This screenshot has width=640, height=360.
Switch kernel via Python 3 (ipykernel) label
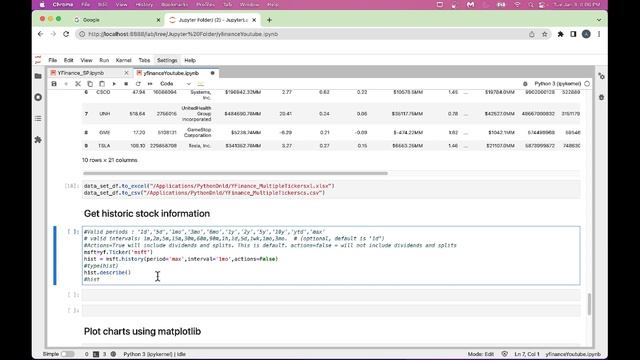(558, 84)
